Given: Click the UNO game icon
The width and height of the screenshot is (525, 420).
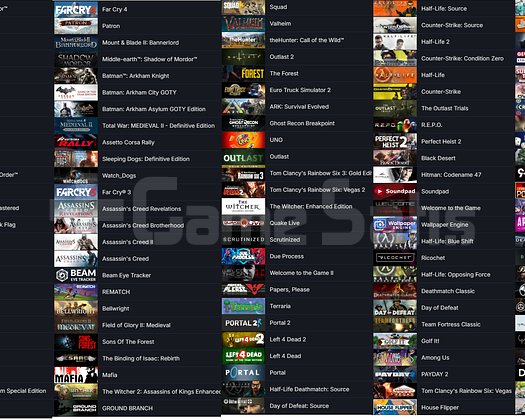Looking at the screenshot, I should (x=243, y=140).
